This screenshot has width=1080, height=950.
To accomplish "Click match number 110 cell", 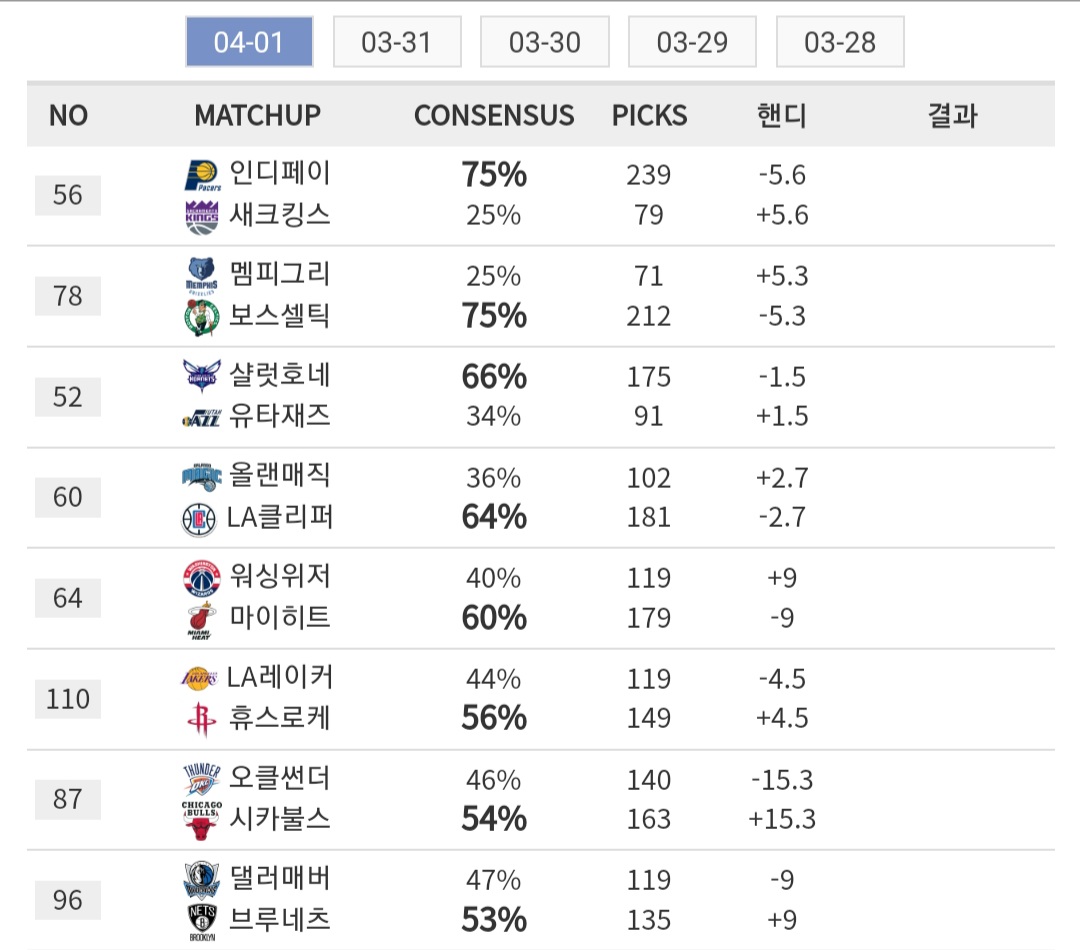I will (68, 699).
